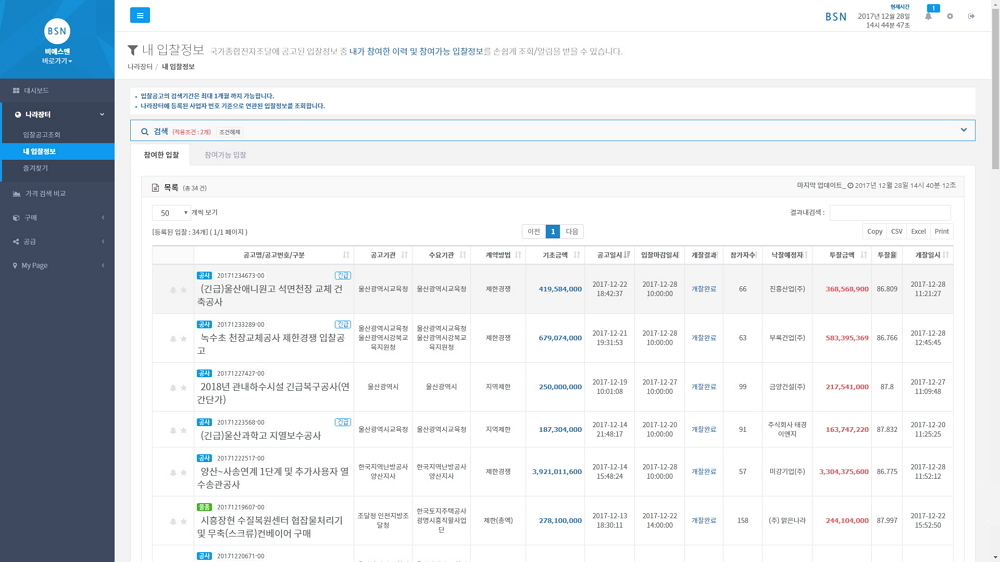
Task: Open bid title 시흥장현 수질복원센터 협잡물처리기
Action: [272, 527]
